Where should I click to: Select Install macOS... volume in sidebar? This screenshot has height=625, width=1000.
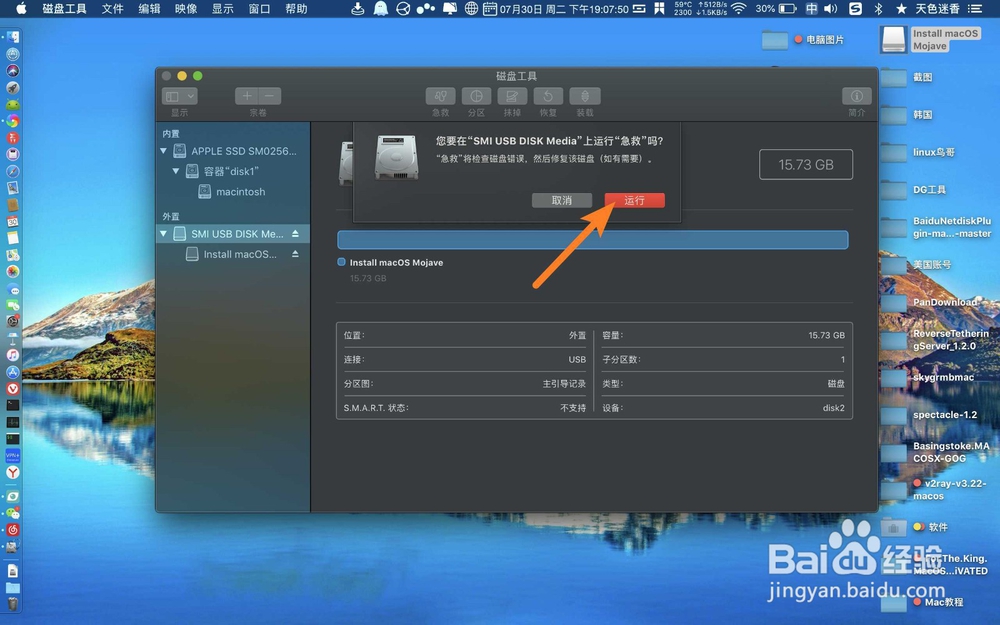coord(233,254)
